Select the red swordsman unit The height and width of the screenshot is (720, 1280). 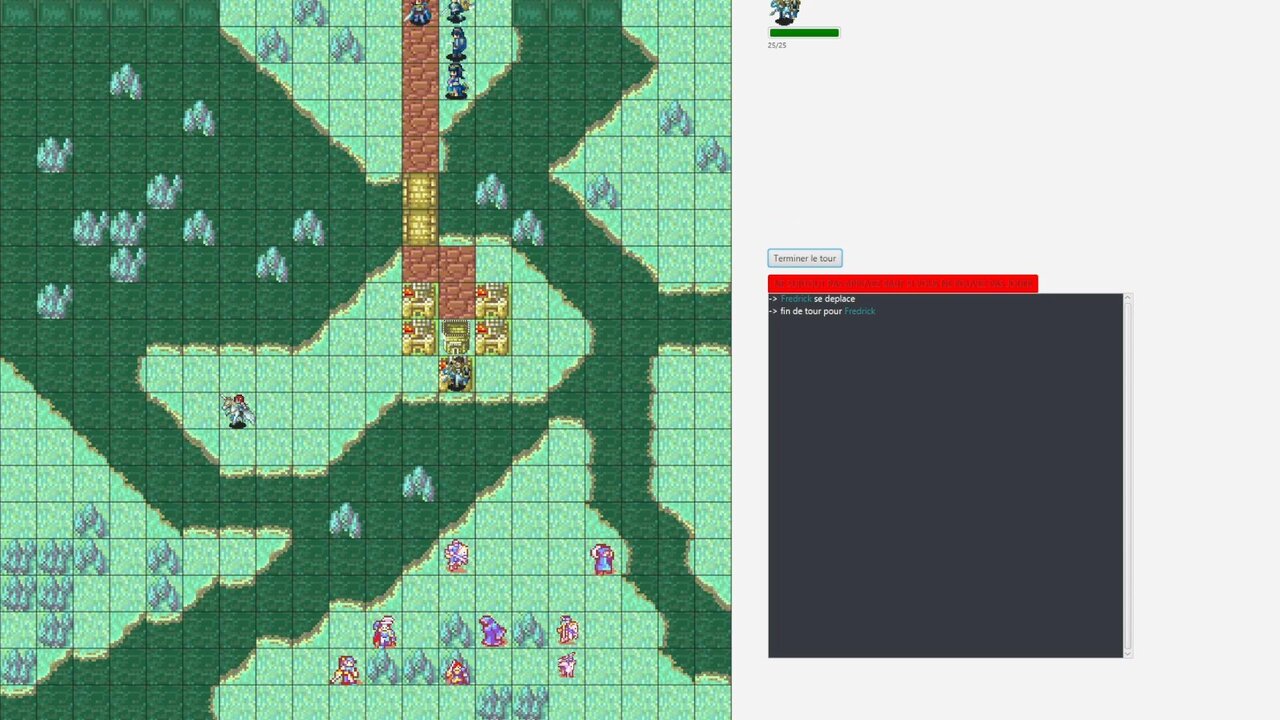345,669
